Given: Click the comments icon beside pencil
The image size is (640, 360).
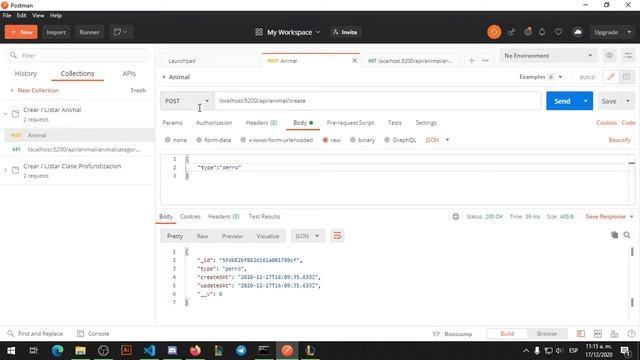Looking at the screenshot, I should 626,77.
